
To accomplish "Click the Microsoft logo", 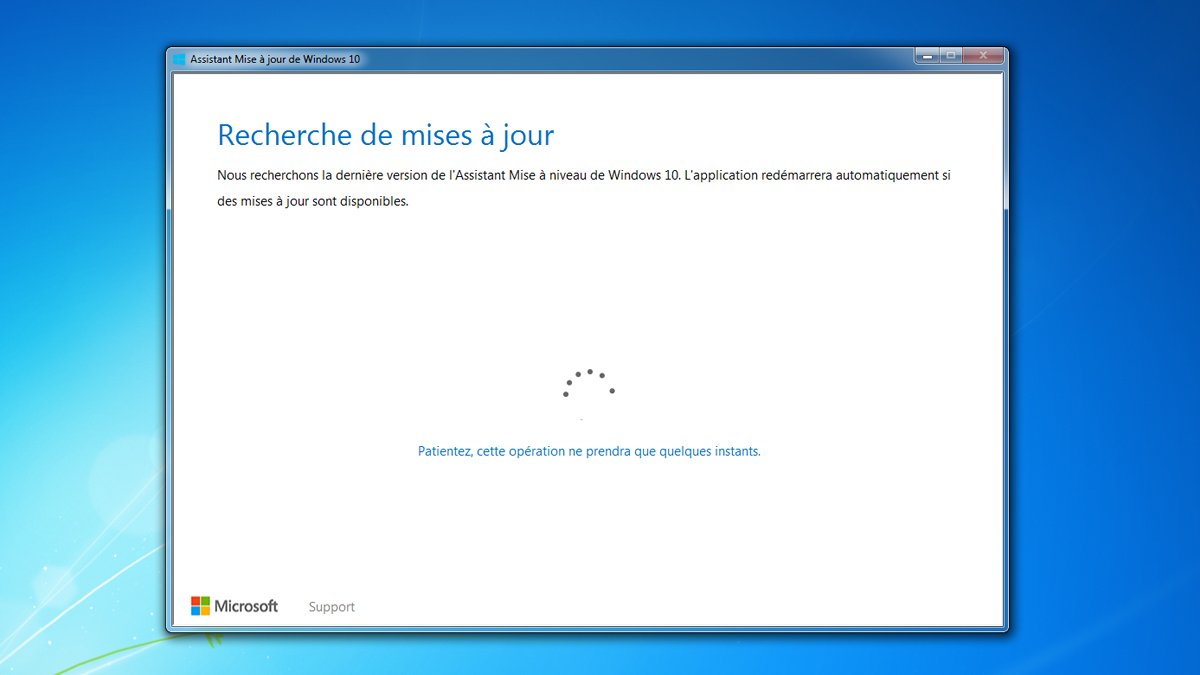I will click(234, 606).
